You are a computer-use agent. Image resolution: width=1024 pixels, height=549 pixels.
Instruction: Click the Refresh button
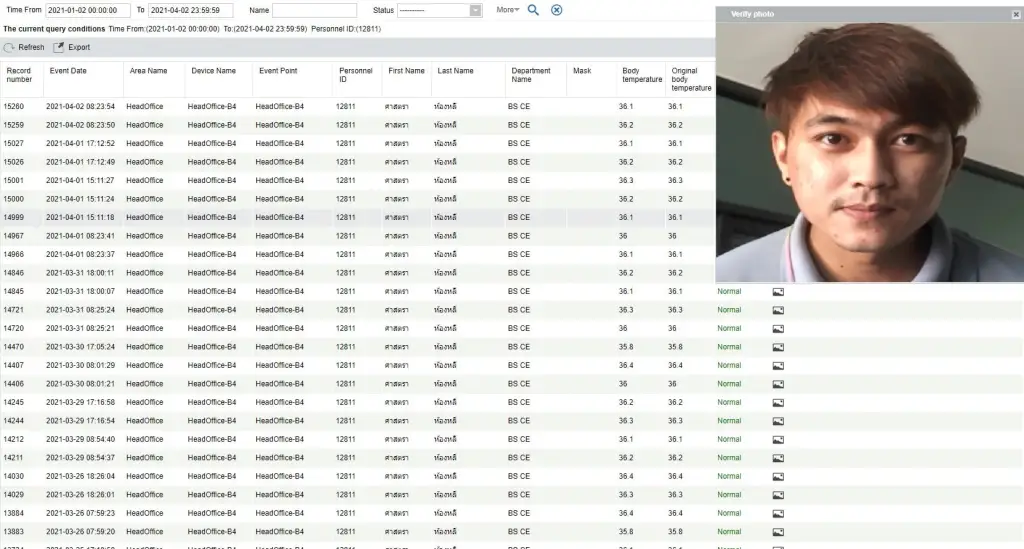point(24,47)
